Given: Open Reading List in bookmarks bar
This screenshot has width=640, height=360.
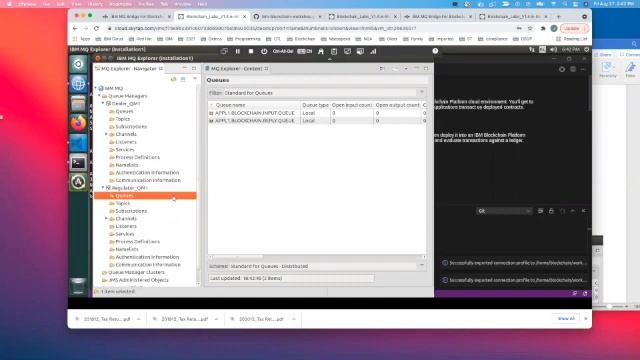Looking at the screenshot, I should 572,39.
